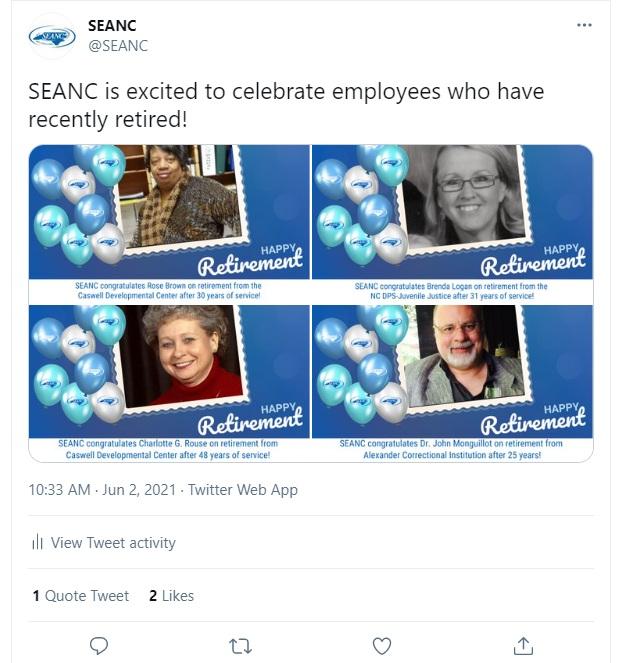Open Charlotte G. Rouse retirement image

coord(169,384)
